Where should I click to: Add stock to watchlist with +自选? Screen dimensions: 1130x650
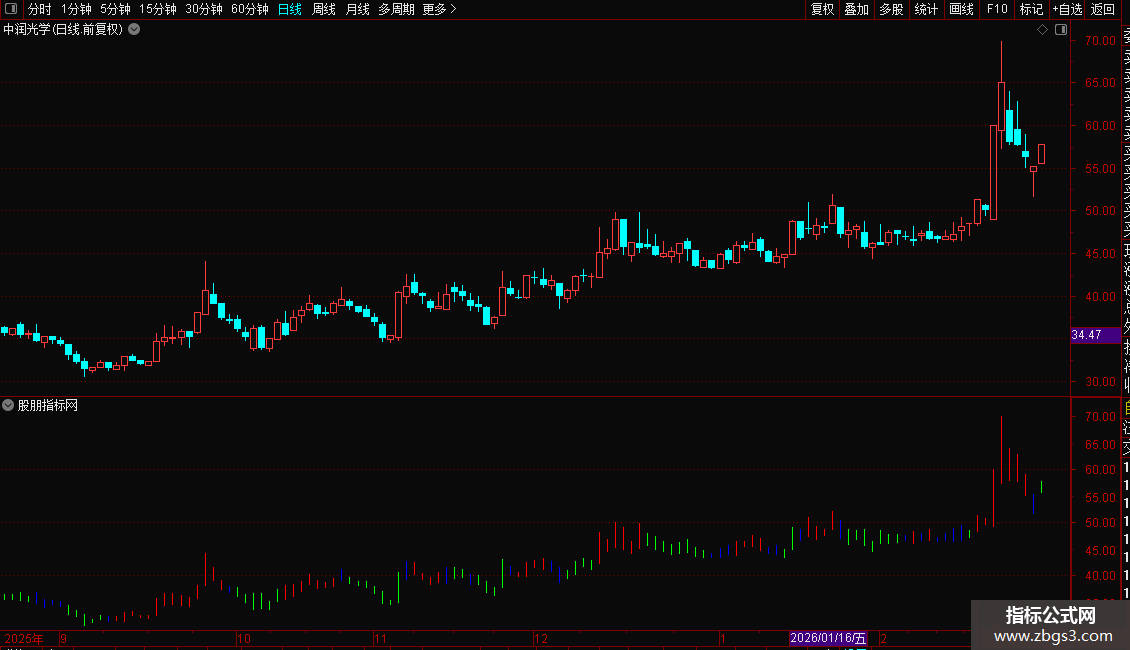coord(1067,9)
